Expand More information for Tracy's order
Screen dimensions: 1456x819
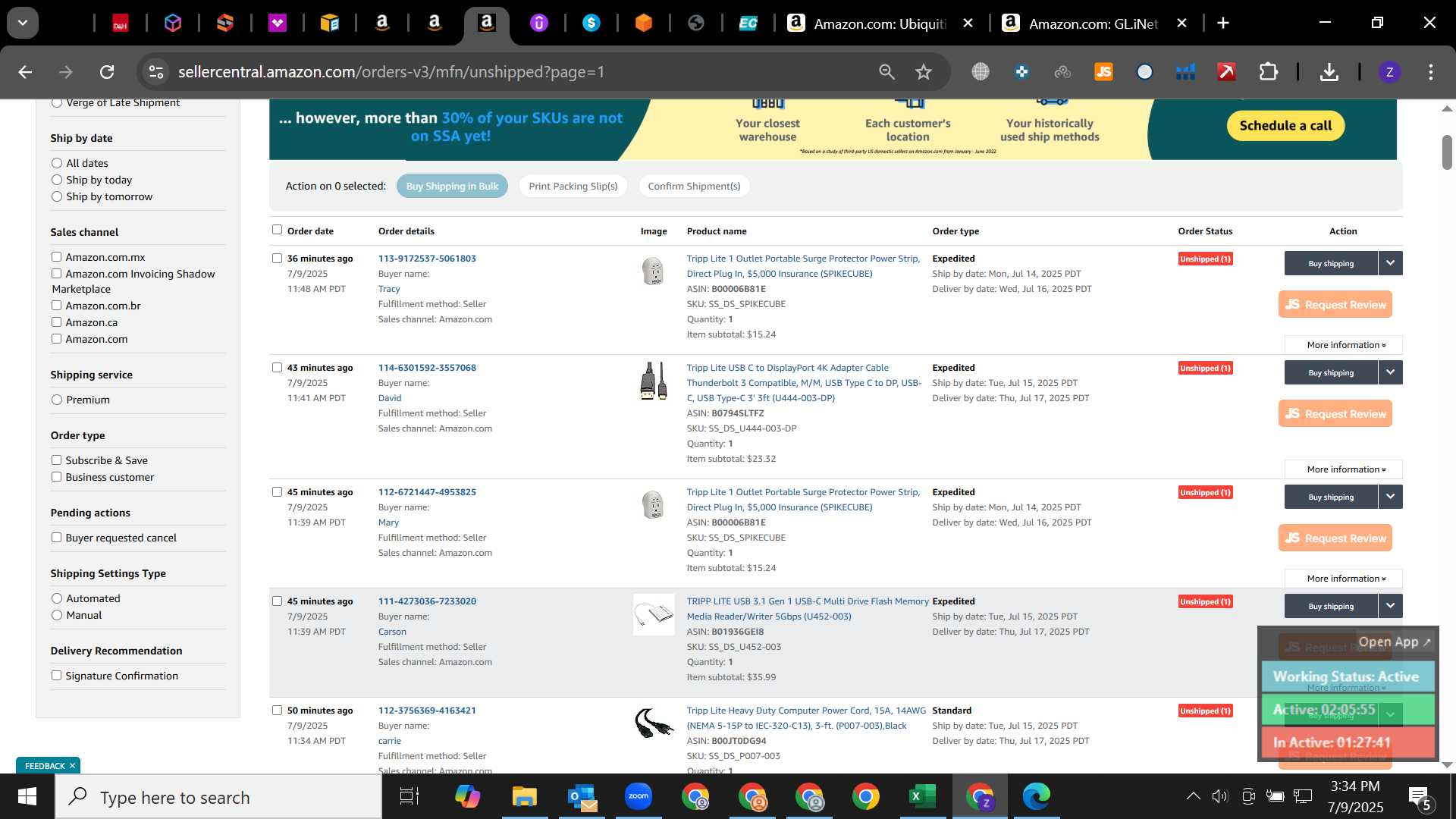1343,345
